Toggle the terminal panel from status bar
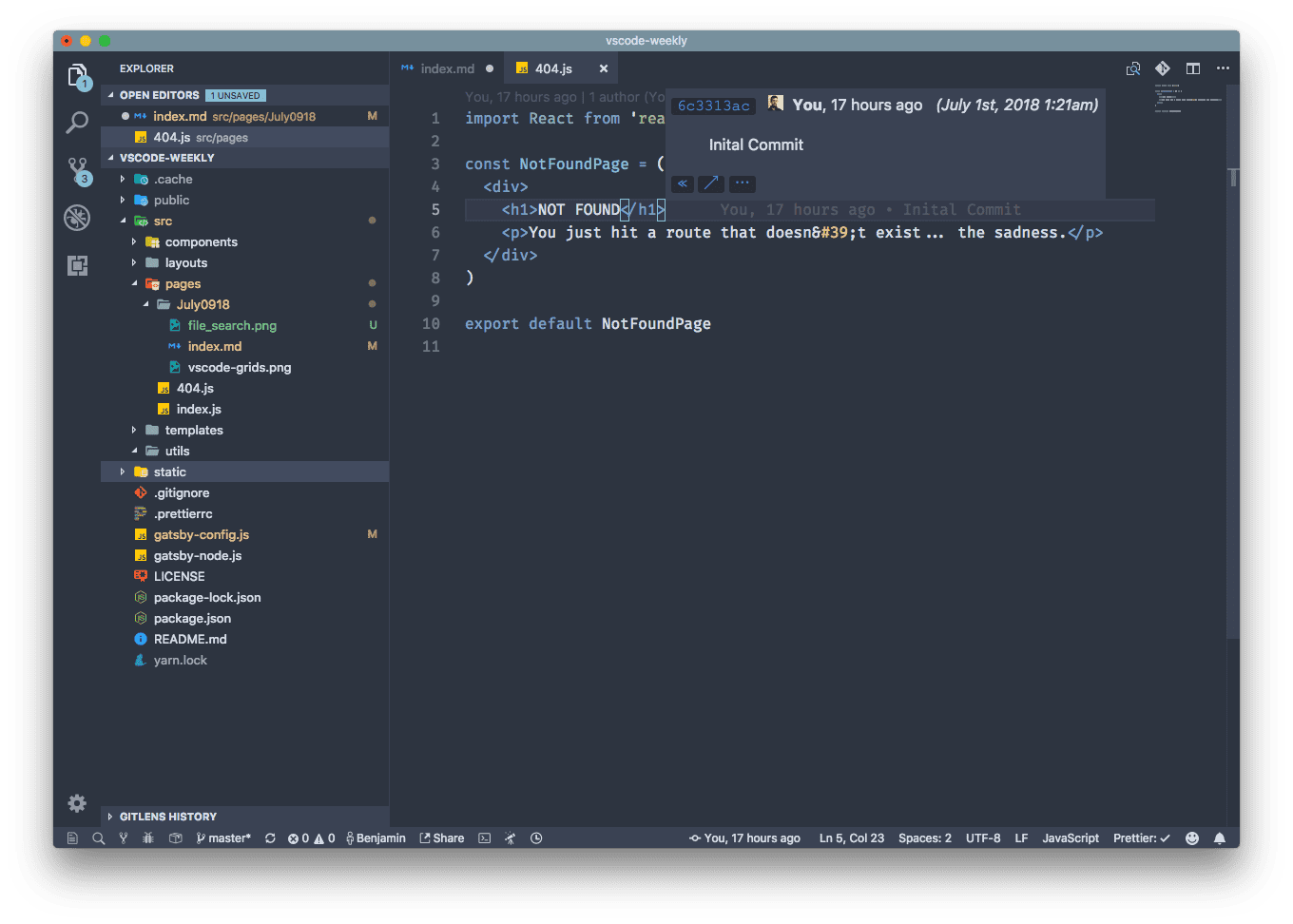The width and height of the screenshot is (1293, 924). [485, 838]
